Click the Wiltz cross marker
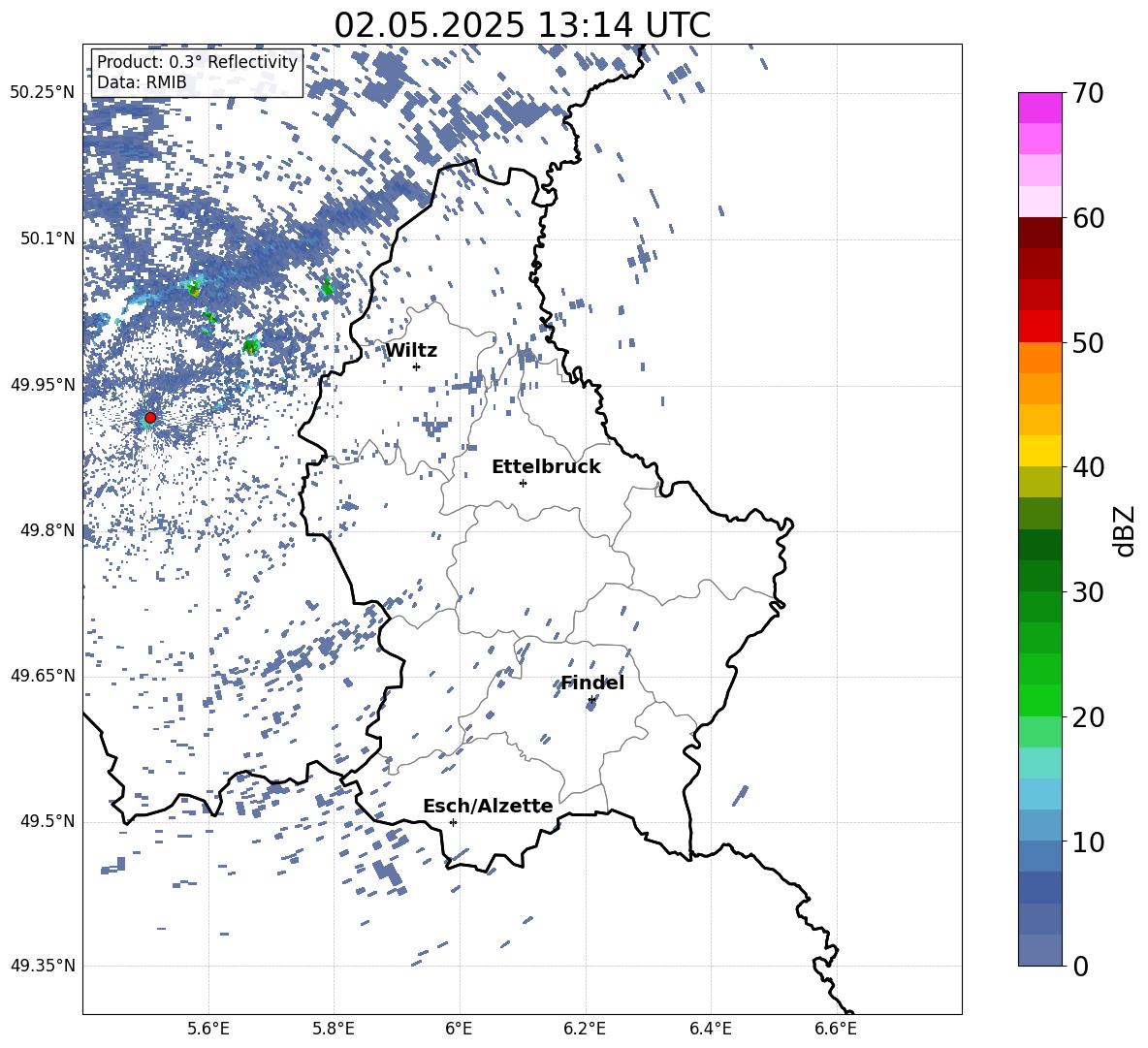This screenshot has height=1048, width=1148. [417, 366]
